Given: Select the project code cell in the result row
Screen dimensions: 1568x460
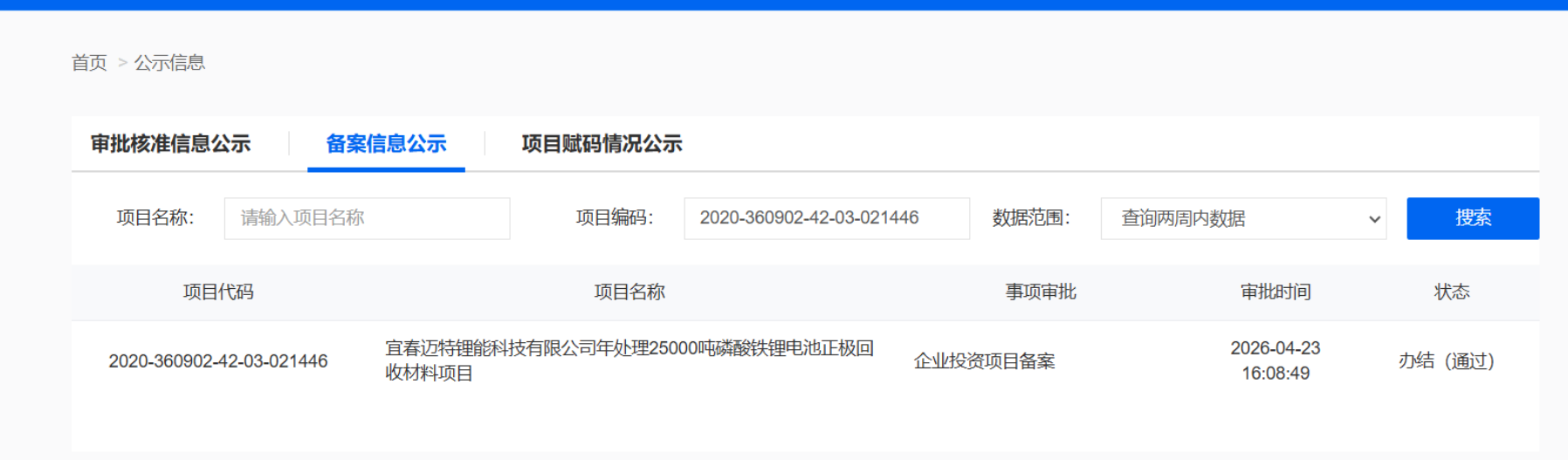Looking at the screenshot, I should pyautogui.click(x=218, y=361).
